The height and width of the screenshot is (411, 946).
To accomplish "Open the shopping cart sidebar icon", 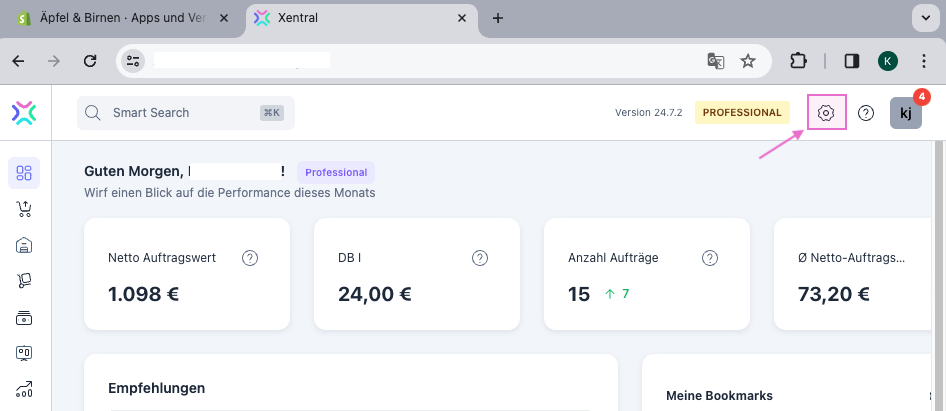I will tap(24, 209).
